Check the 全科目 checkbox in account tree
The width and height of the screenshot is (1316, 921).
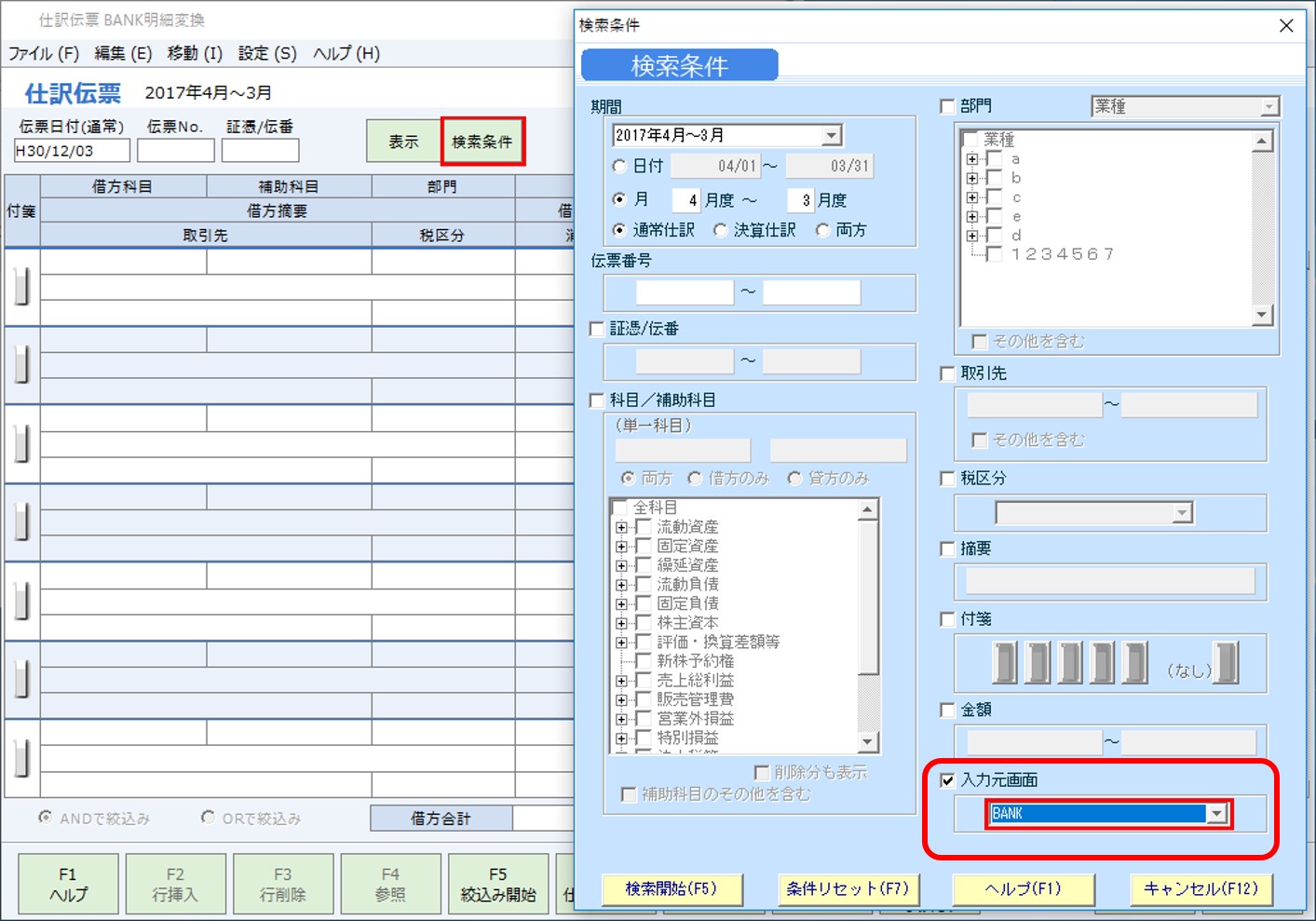point(620,507)
